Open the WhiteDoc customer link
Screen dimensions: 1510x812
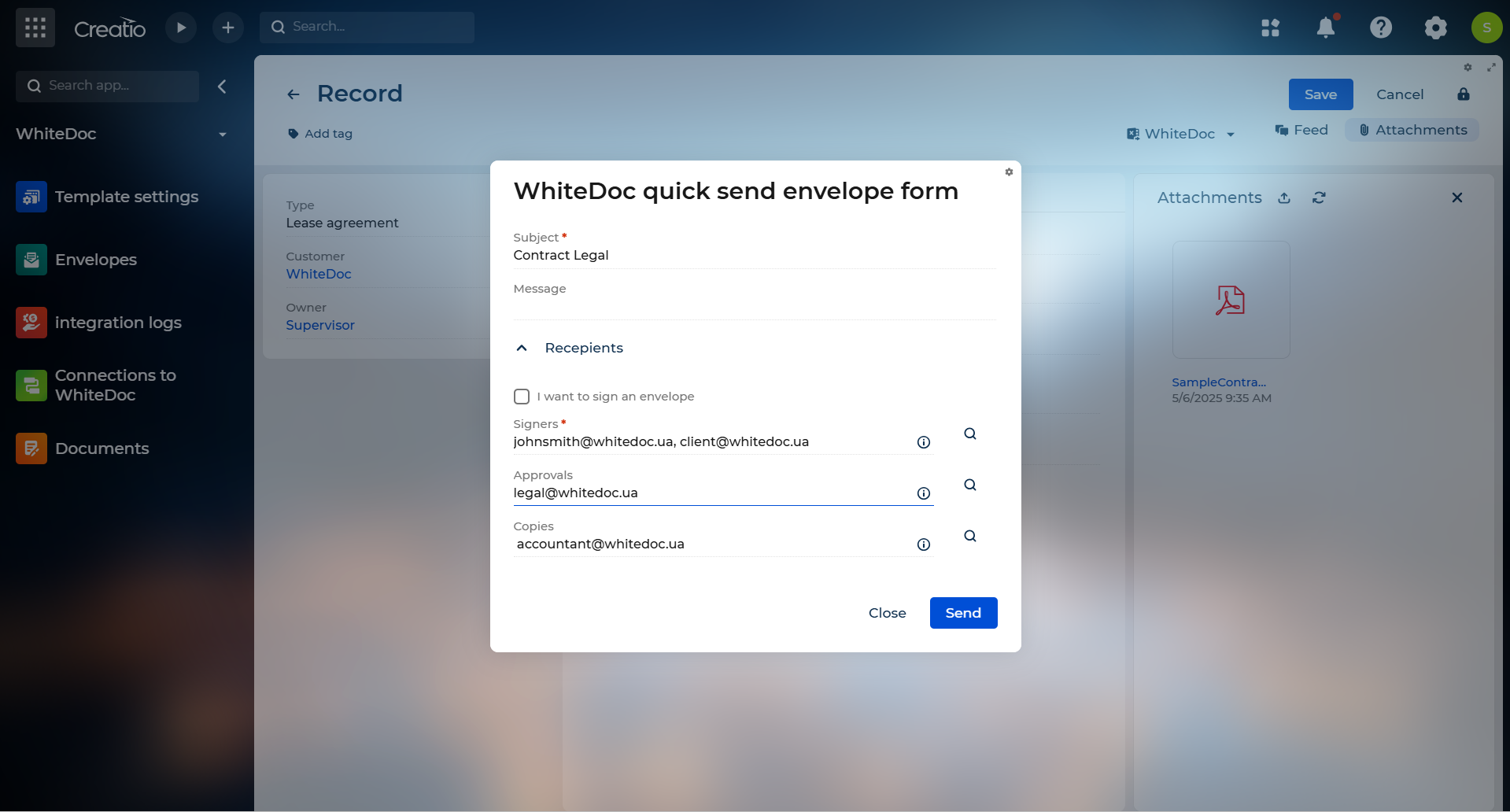(x=319, y=274)
